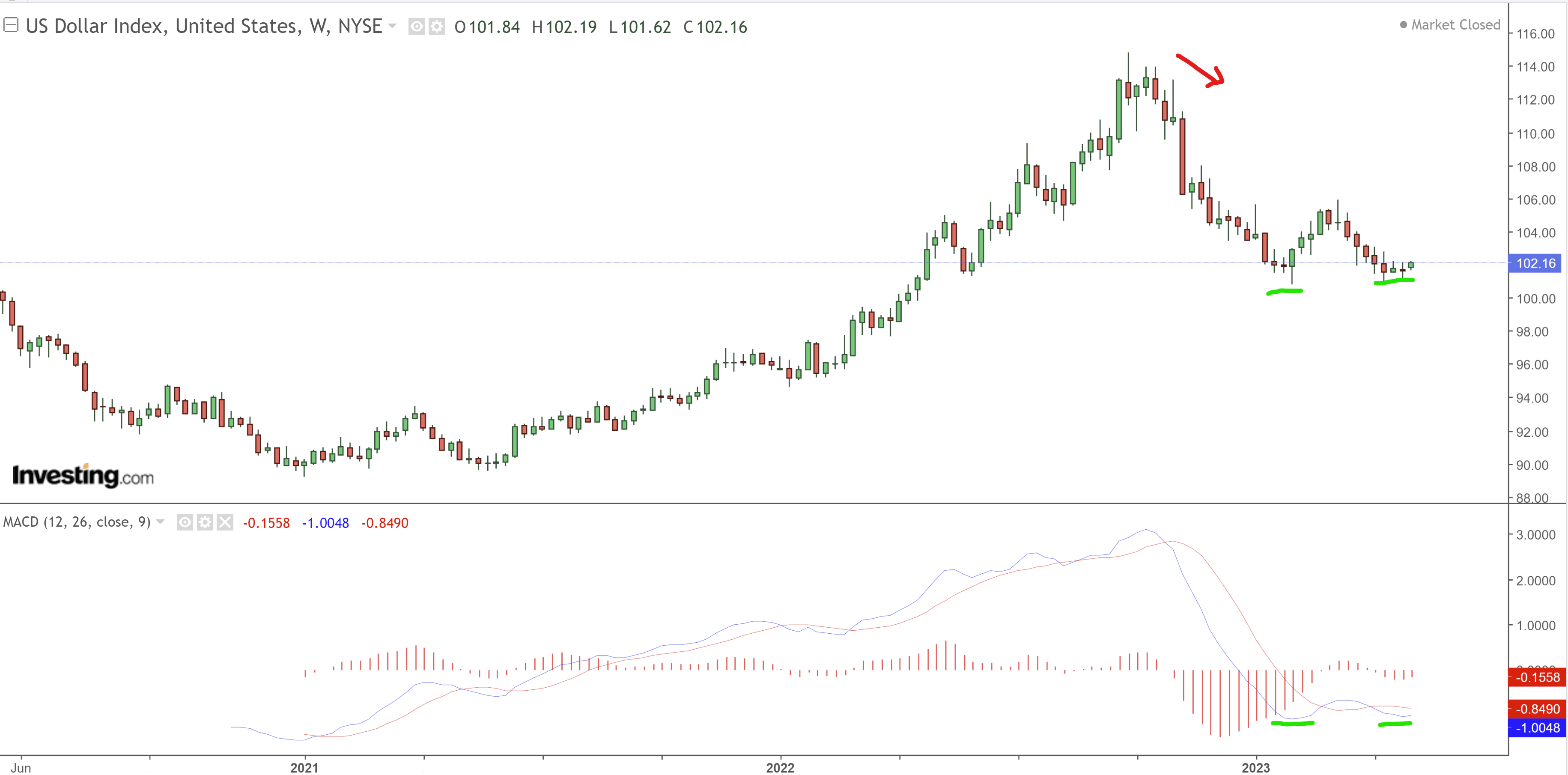Click the 96.00 price axis label
The width and height of the screenshot is (1568, 775).
[1532, 365]
